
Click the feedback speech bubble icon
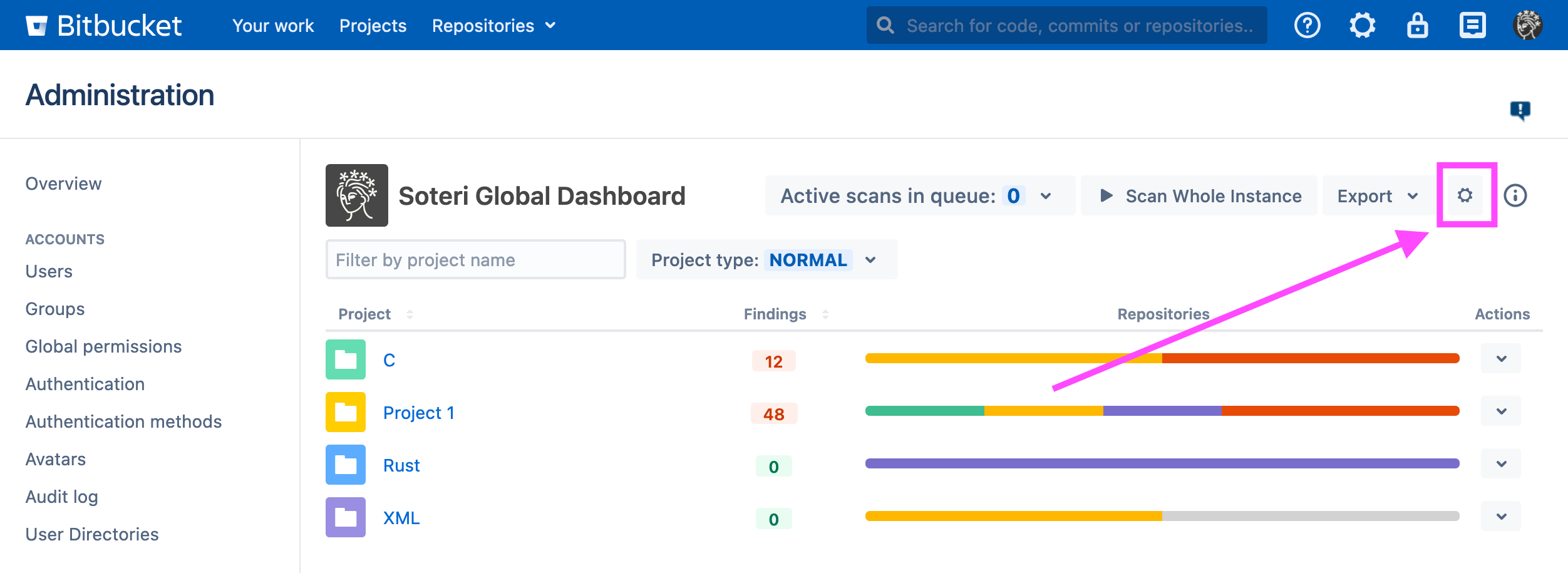tap(1520, 111)
